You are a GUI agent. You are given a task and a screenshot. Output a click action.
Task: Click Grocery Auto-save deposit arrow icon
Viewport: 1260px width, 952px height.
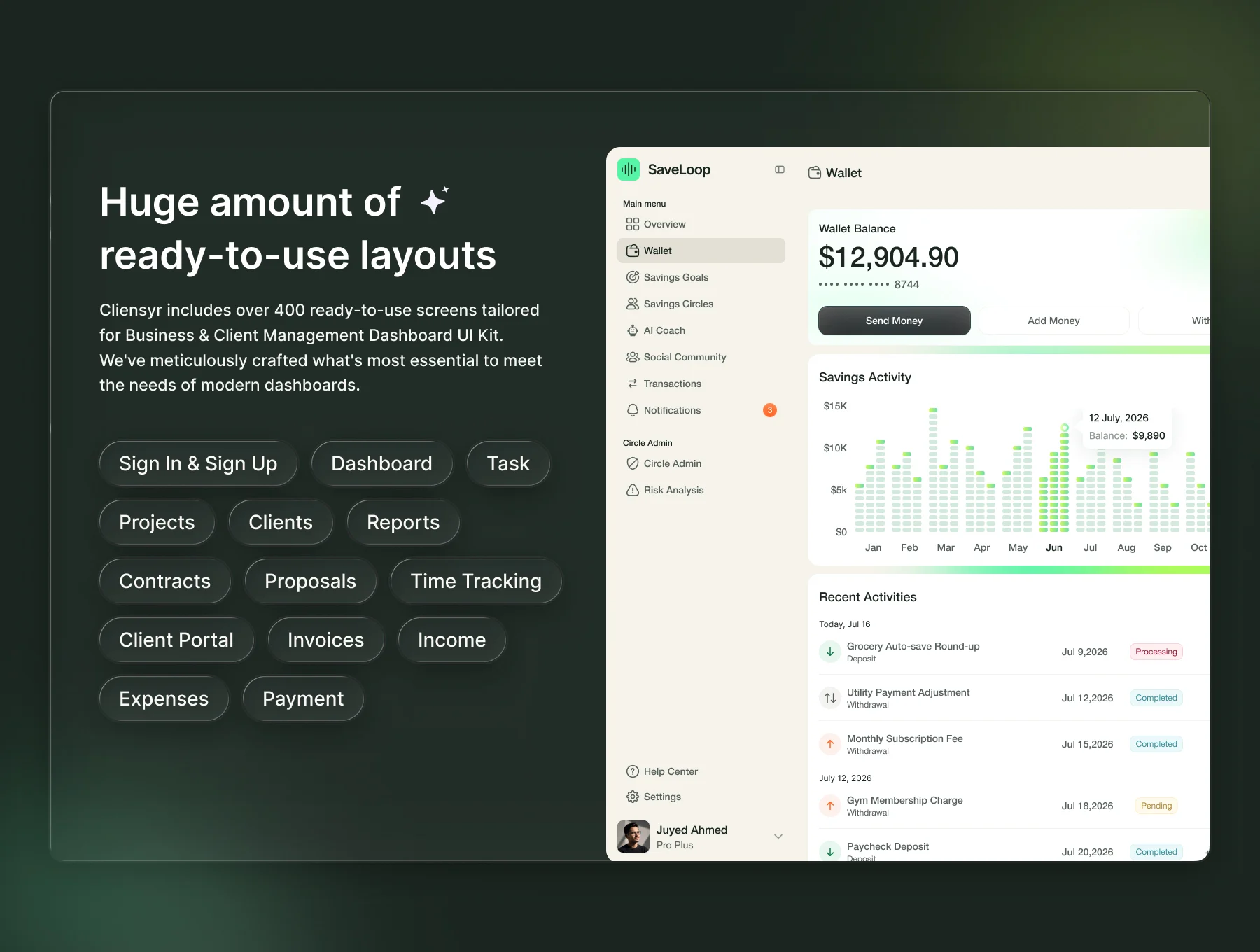tap(830, 652)
